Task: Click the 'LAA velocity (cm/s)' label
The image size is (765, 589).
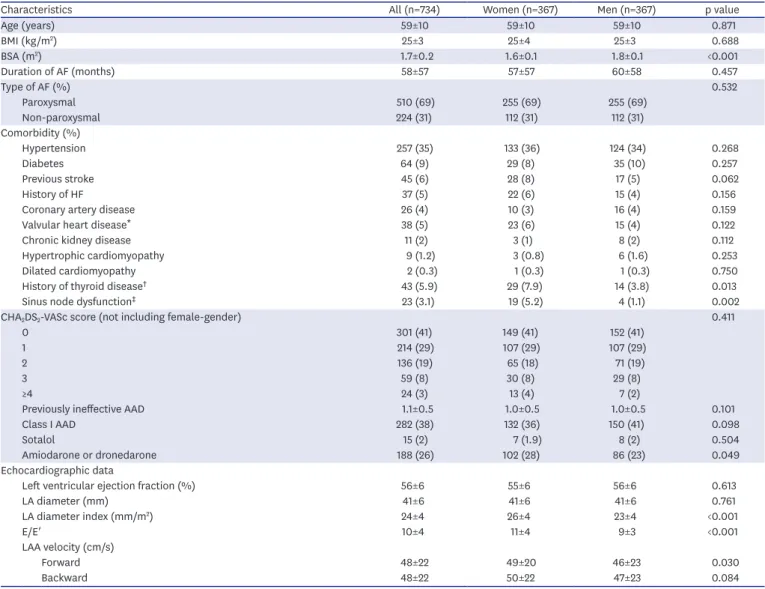Action: tap(68, 547)
